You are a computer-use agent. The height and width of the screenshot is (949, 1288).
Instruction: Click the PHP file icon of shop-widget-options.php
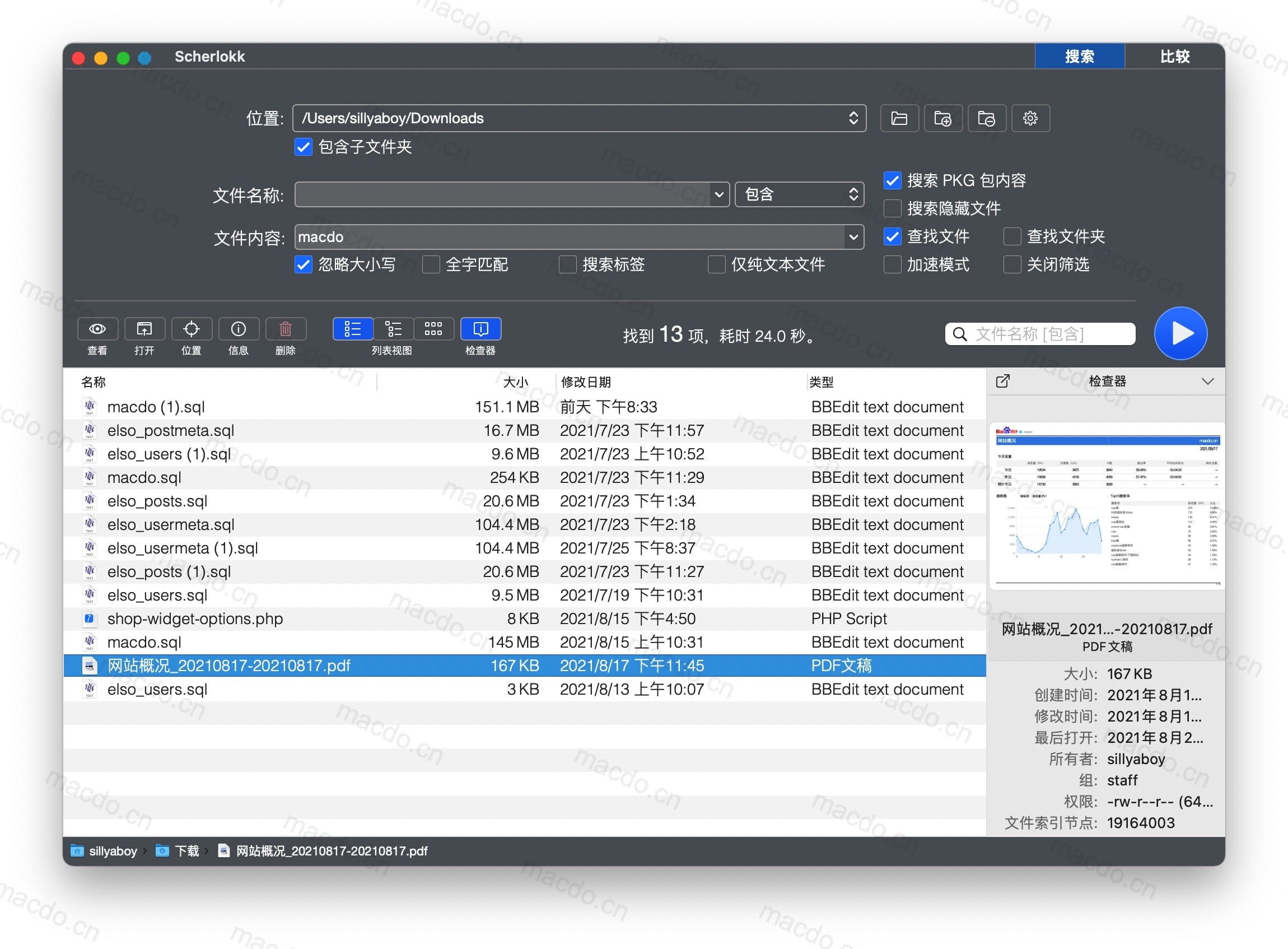89,618
